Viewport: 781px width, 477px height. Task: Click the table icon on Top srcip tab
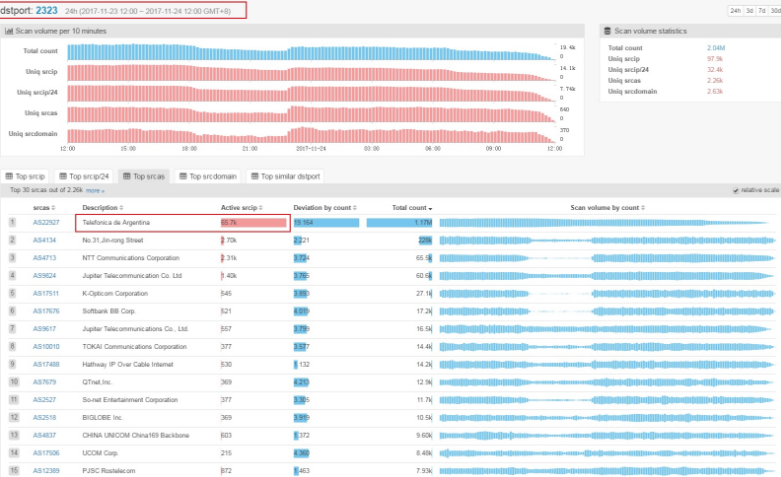pos(11,176)
